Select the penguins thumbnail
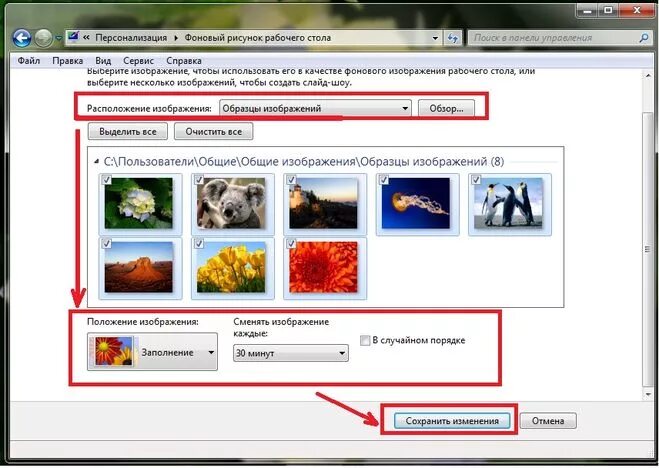This screenshot has width=659, height=468. [508, 203]
